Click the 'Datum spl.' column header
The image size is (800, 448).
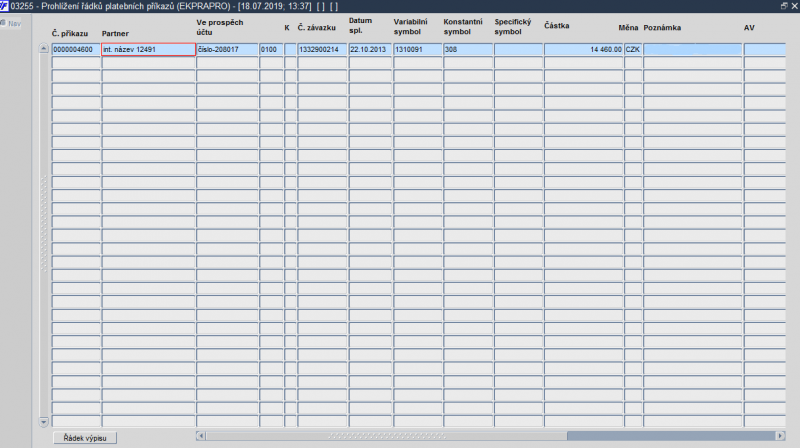(x=361, y=26)
